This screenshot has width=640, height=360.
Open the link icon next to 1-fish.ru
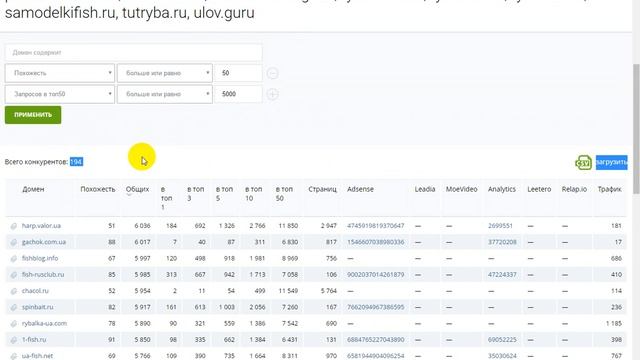pos(13,340)
